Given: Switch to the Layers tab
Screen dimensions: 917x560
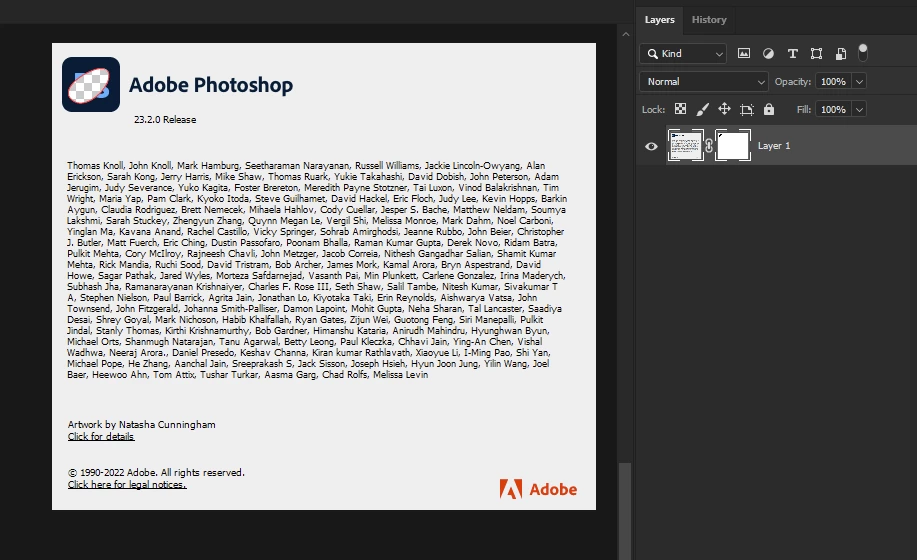Looking at the screenshot, I should (x=659, y=20).
